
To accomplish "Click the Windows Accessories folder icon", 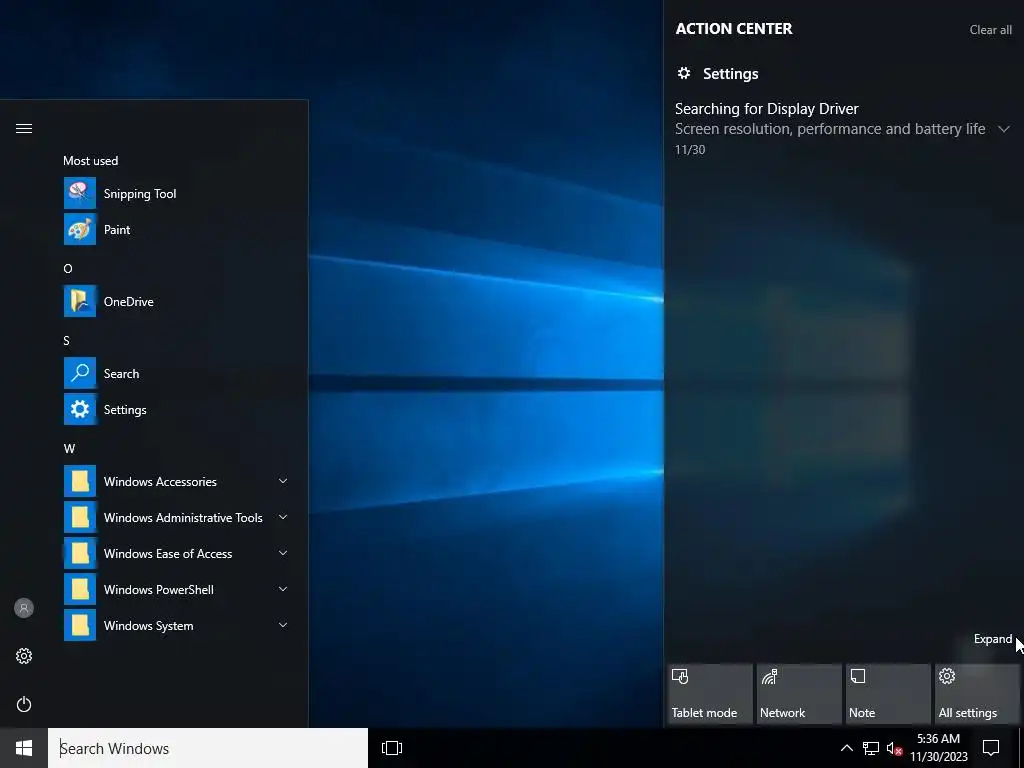I will (x=80, y=481).
